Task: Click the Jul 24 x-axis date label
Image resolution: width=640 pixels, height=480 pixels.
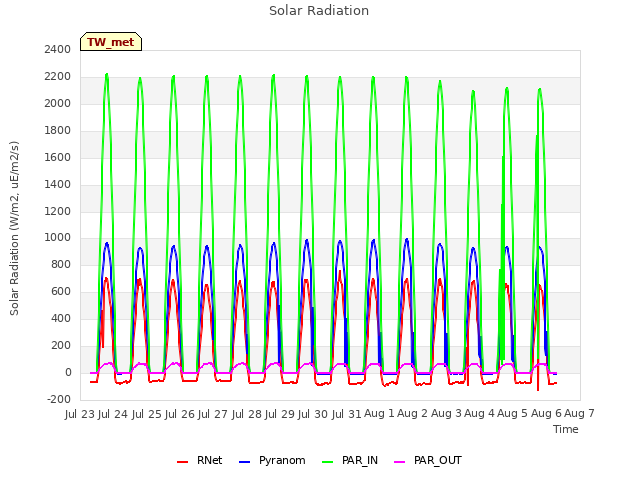Action: click(113, 414)
